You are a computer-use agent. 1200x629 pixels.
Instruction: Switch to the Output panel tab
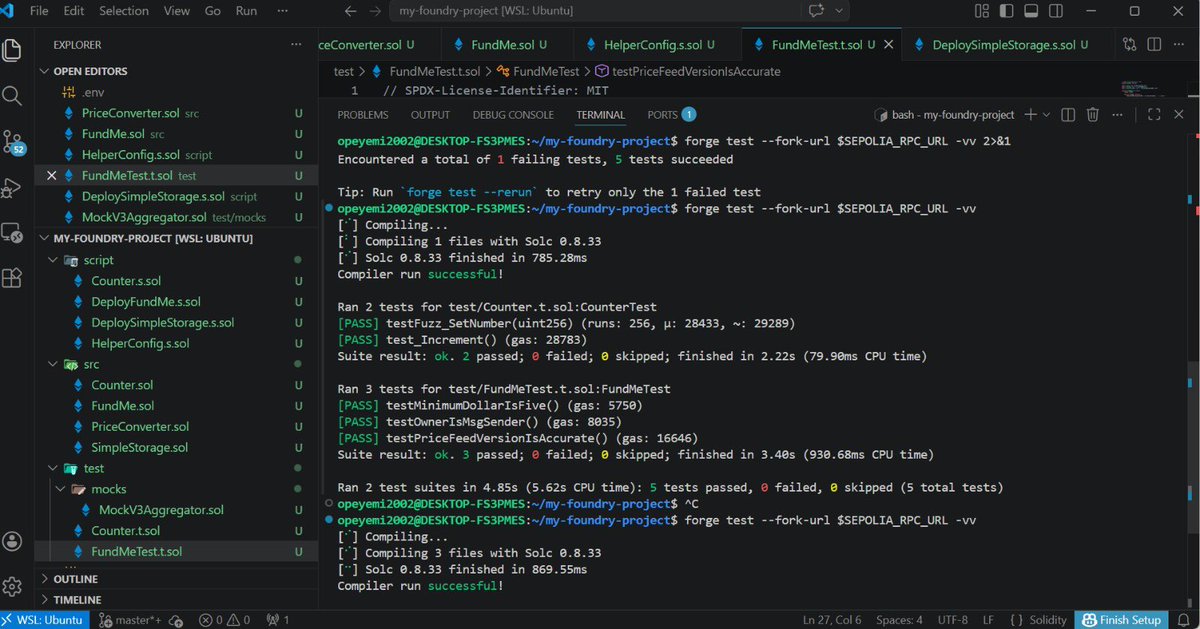click(430, 115)
